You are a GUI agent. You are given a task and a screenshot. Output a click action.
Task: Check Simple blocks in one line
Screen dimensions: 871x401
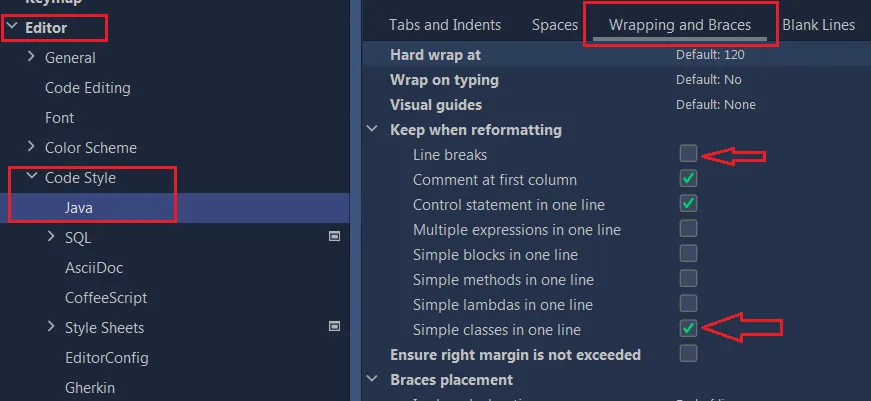tap(688, 254)
